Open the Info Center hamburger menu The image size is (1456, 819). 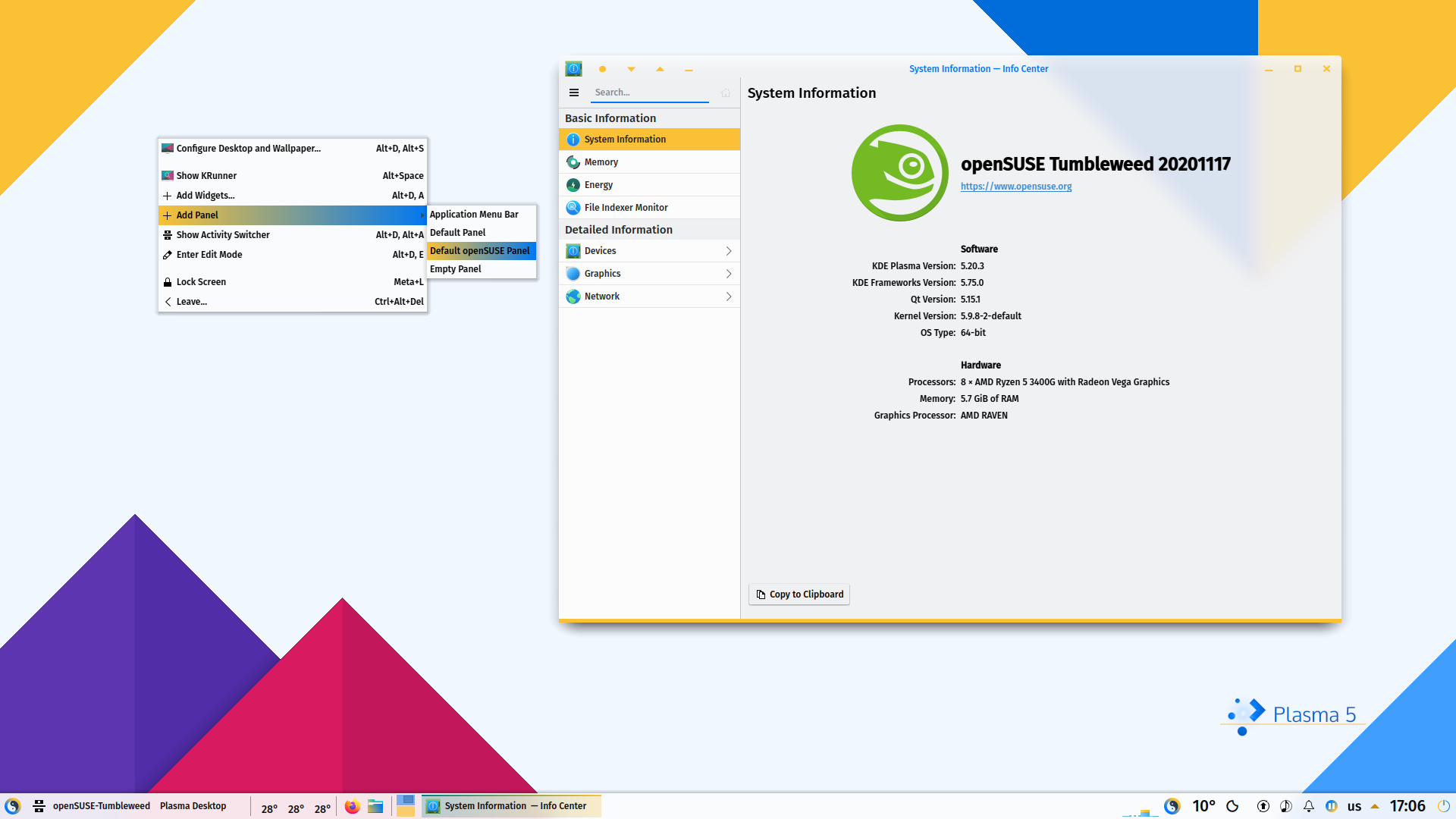pyautogui.click(x=574, y=93)
